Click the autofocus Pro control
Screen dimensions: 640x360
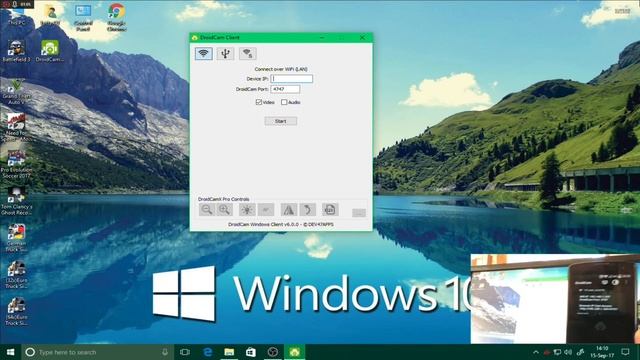(266, 210)
